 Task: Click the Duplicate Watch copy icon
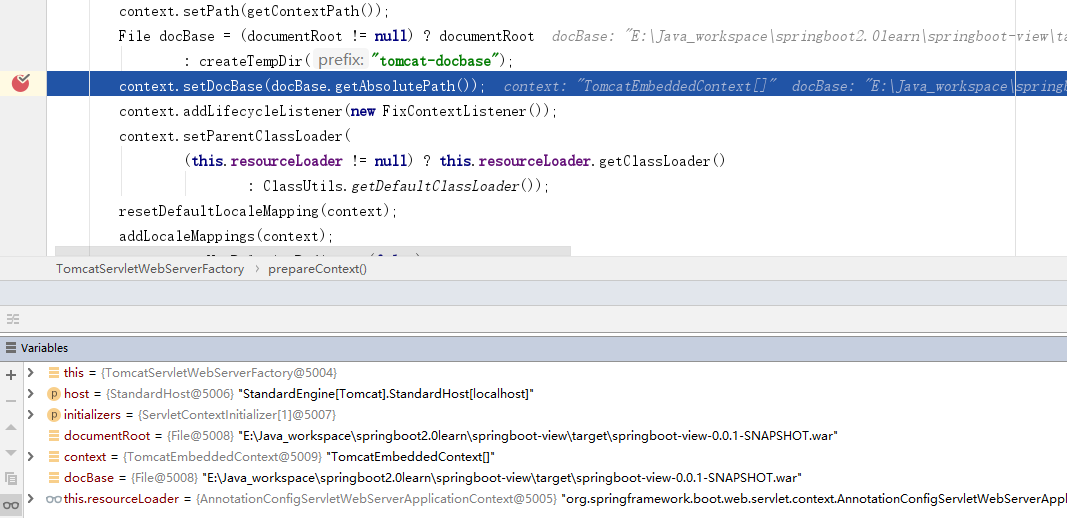[x=11, y=478]
